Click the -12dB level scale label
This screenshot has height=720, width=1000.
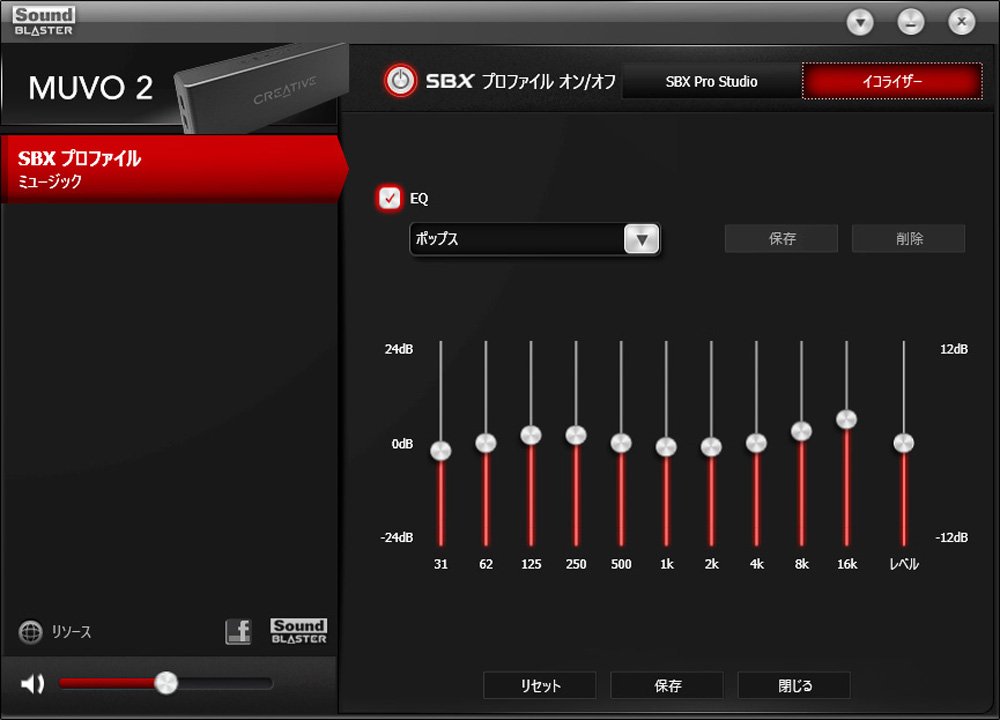coord(952,538)
